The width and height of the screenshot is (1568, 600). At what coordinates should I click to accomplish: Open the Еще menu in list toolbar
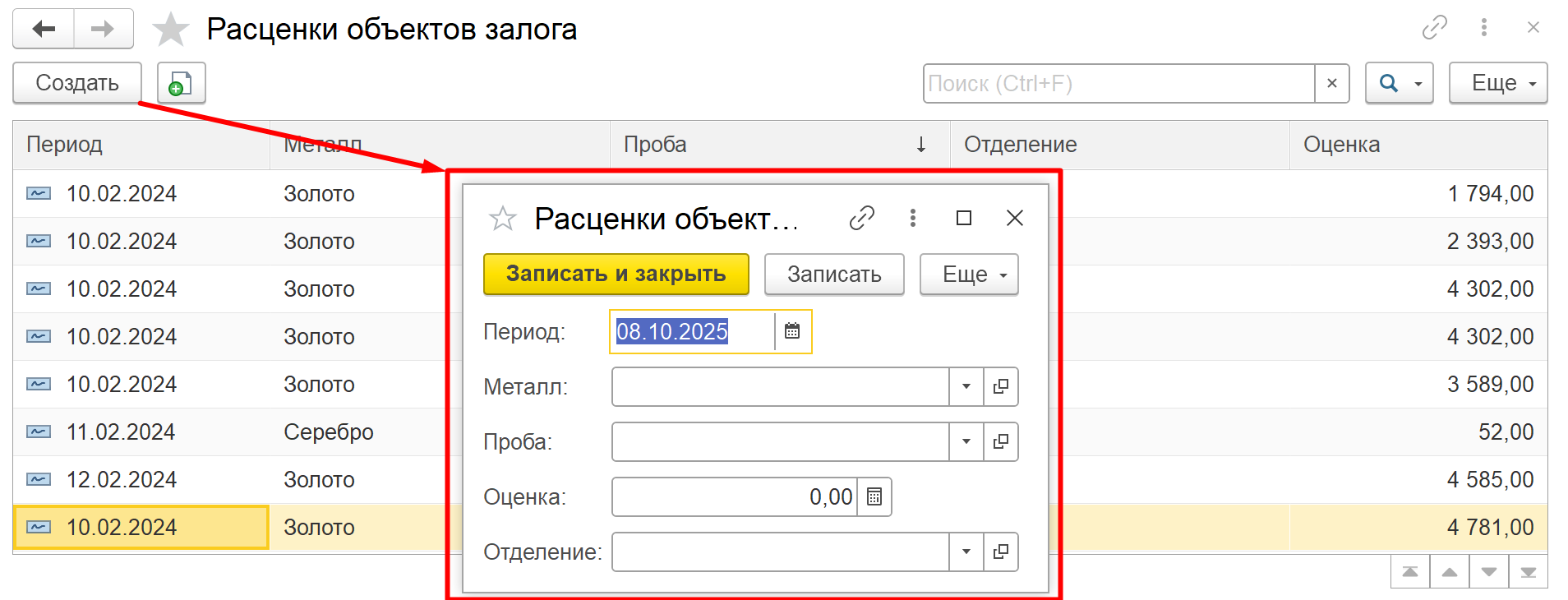tap(1497, 83)
